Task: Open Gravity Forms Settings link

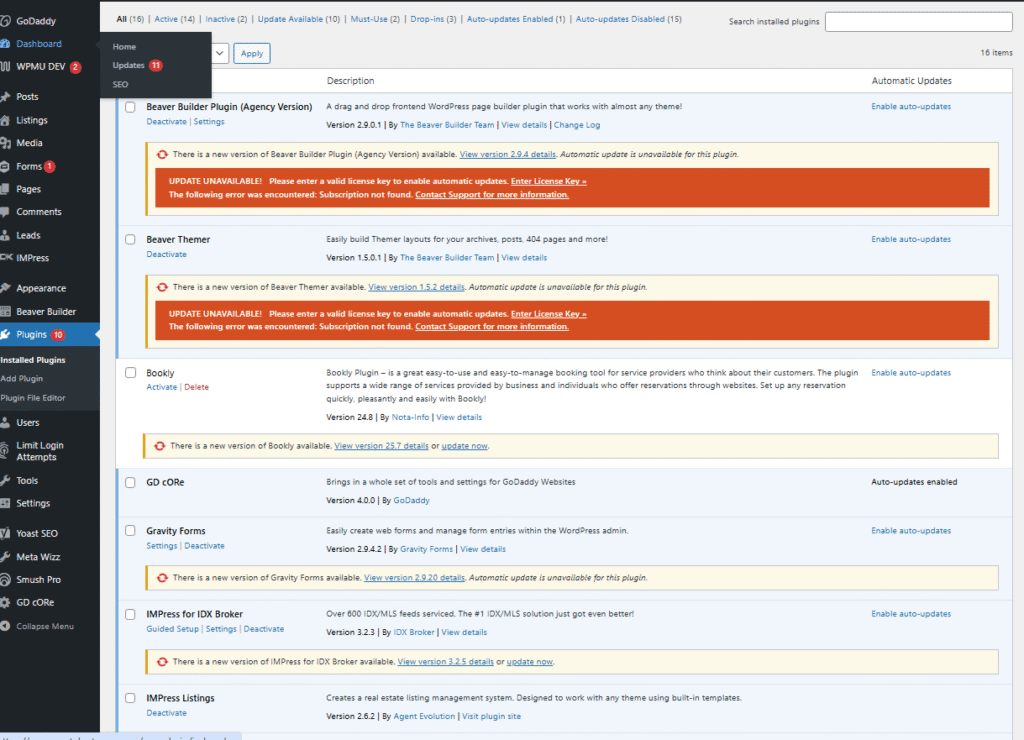Action: click(x=161, y=546)
